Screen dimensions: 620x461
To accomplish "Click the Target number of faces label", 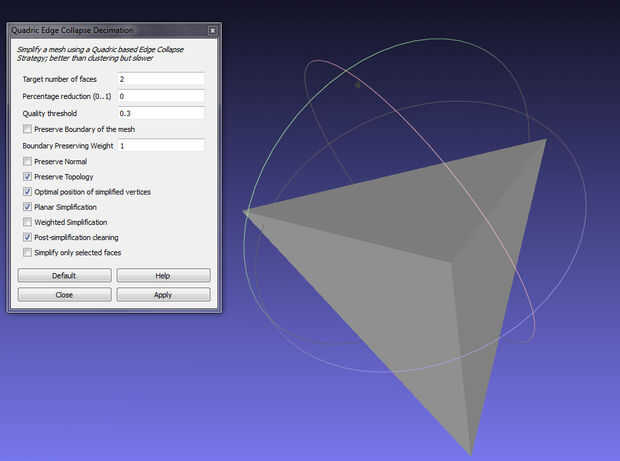I will (x=59, y=79).
